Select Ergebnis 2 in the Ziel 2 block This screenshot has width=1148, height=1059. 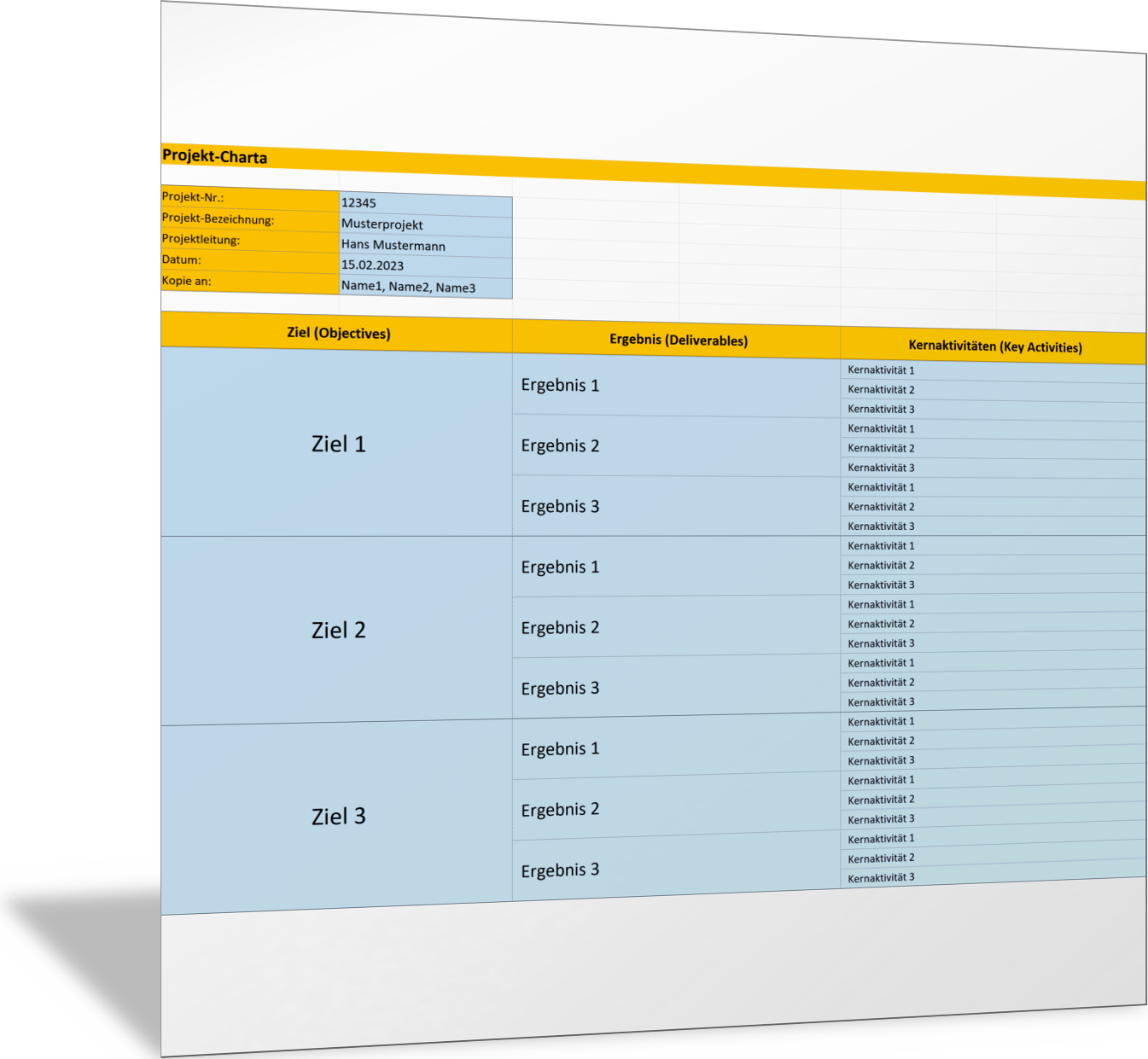677,627
